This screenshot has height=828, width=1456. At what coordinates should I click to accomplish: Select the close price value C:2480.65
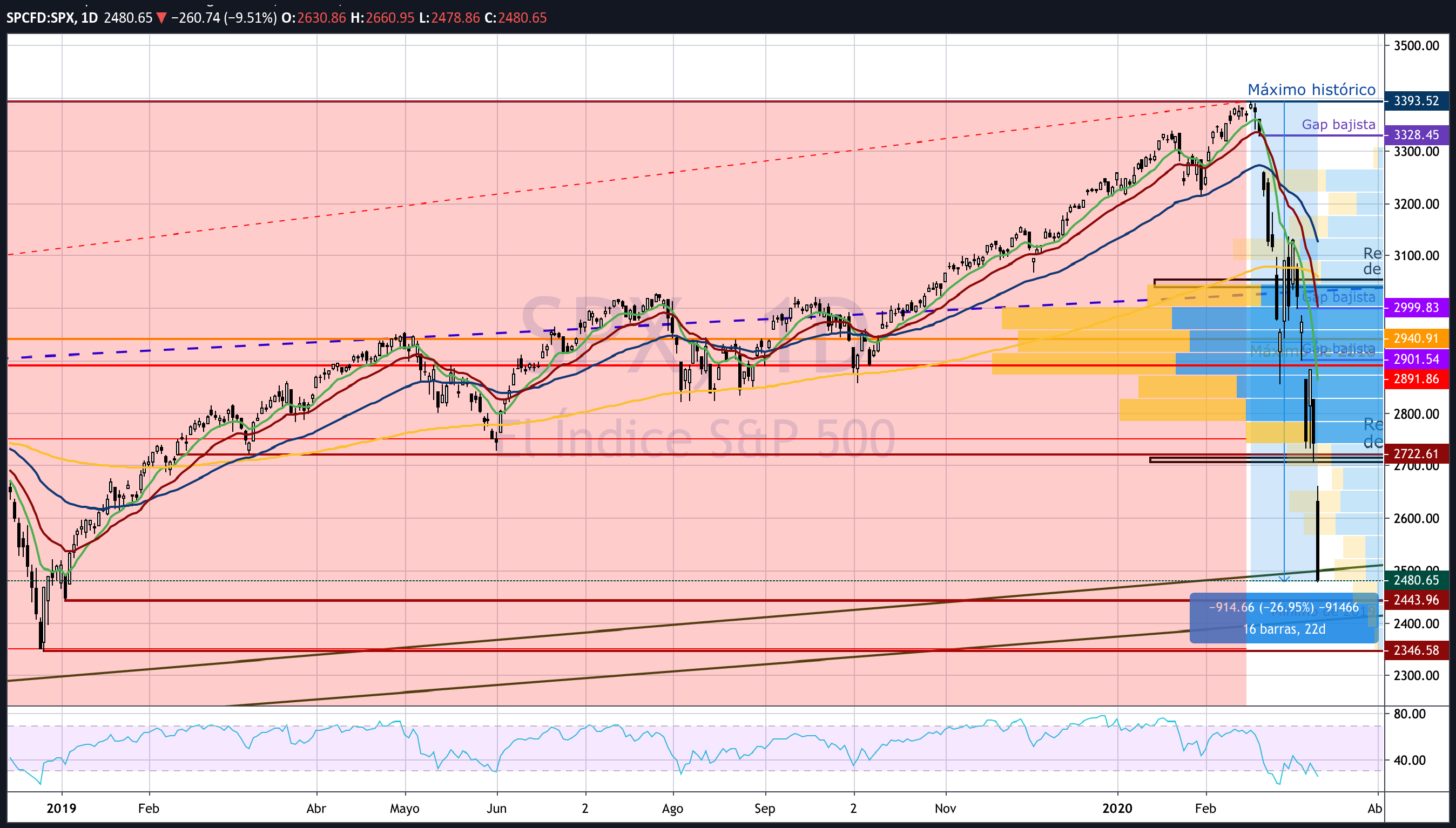(x=516, y=18)
